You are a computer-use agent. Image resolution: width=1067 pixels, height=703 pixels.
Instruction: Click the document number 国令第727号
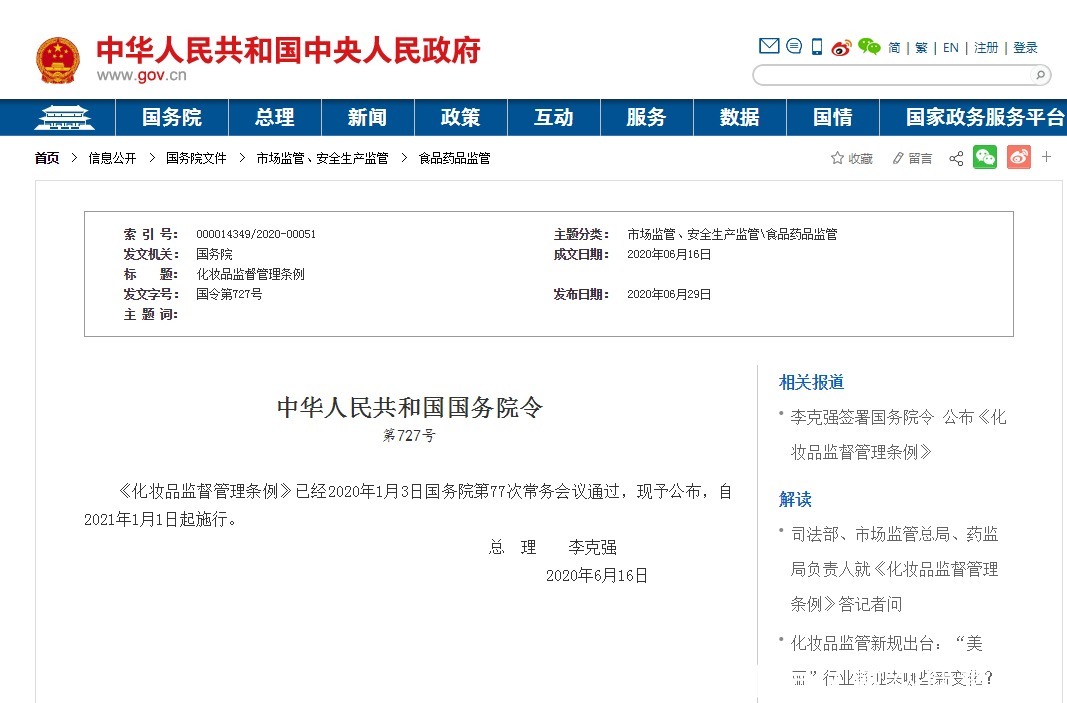(229, 294)
